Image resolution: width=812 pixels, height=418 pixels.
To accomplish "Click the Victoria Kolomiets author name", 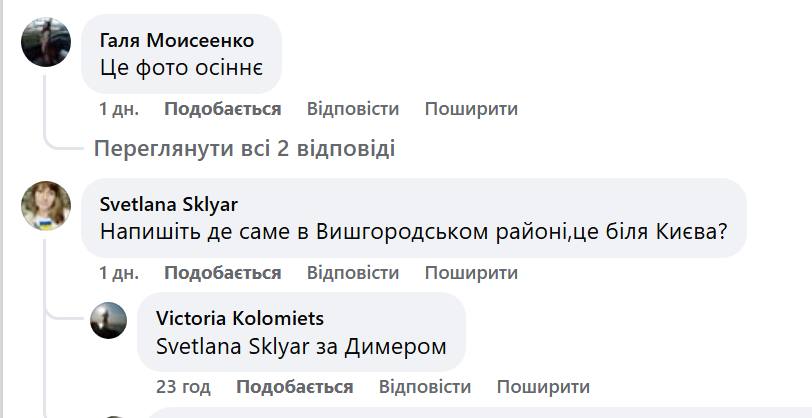I will 240,318.
